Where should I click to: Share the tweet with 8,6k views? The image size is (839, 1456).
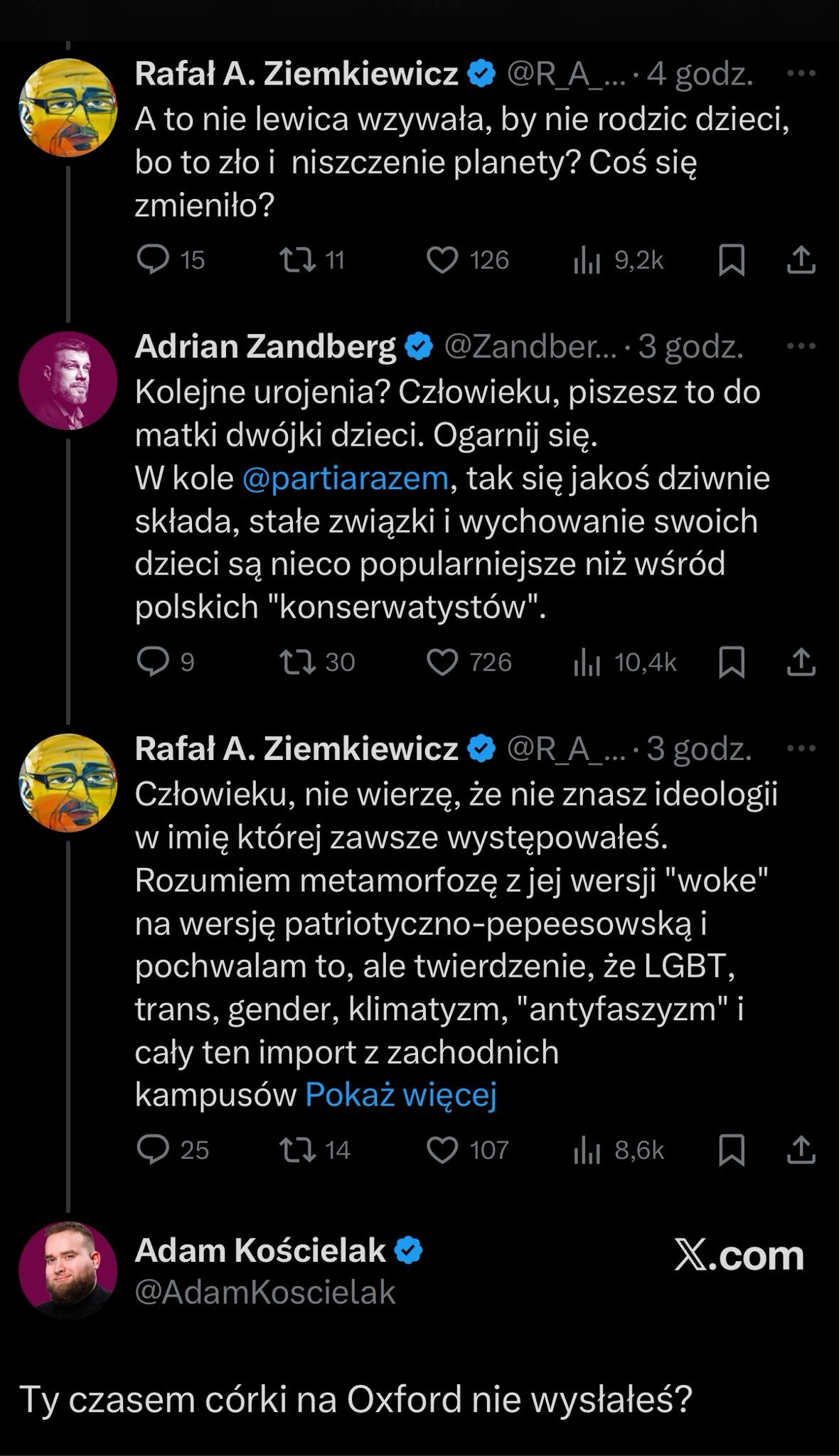801,1150
